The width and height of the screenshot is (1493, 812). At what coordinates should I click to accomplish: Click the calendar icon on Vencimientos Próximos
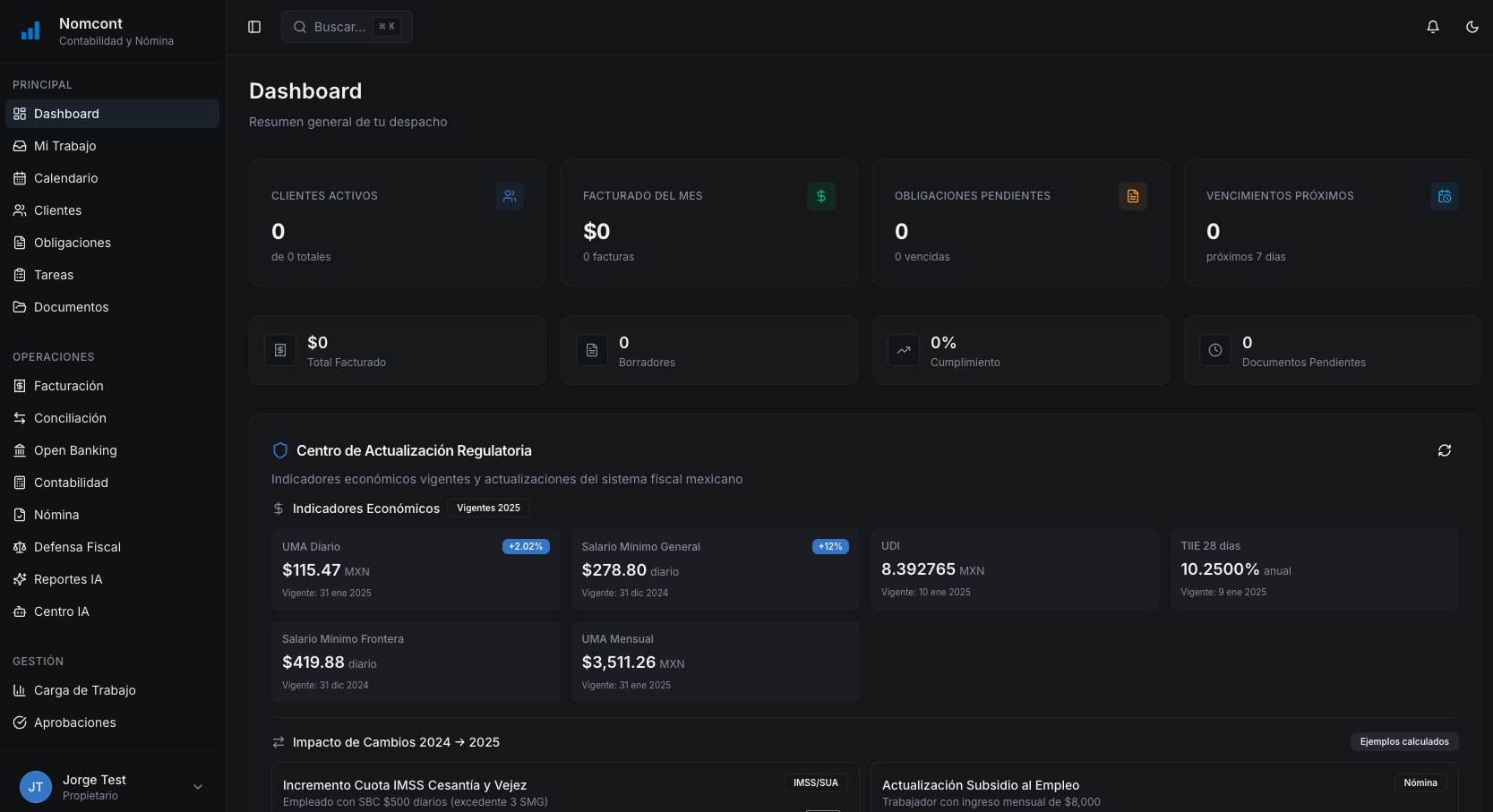point(1445,196)
